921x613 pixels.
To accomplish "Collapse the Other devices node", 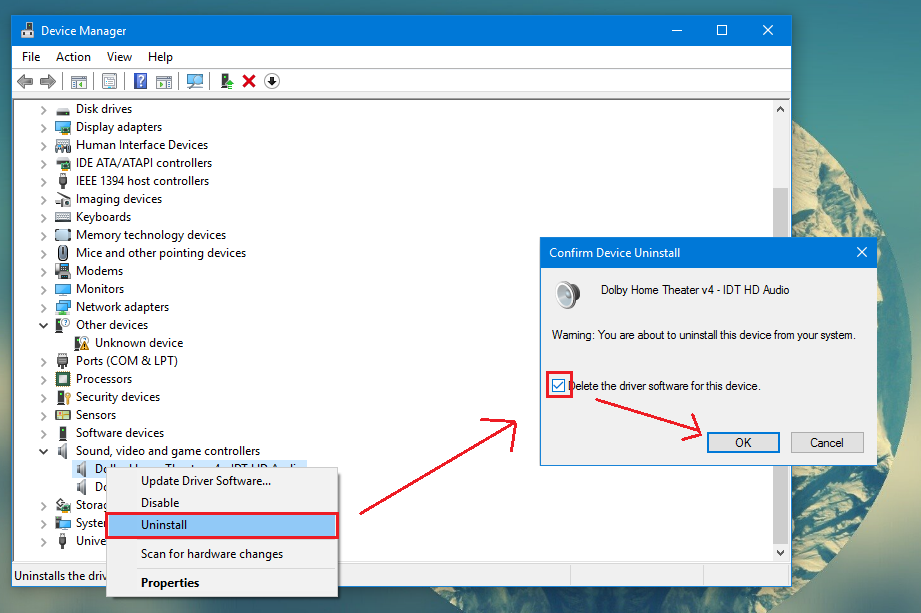I will [43, 325].
